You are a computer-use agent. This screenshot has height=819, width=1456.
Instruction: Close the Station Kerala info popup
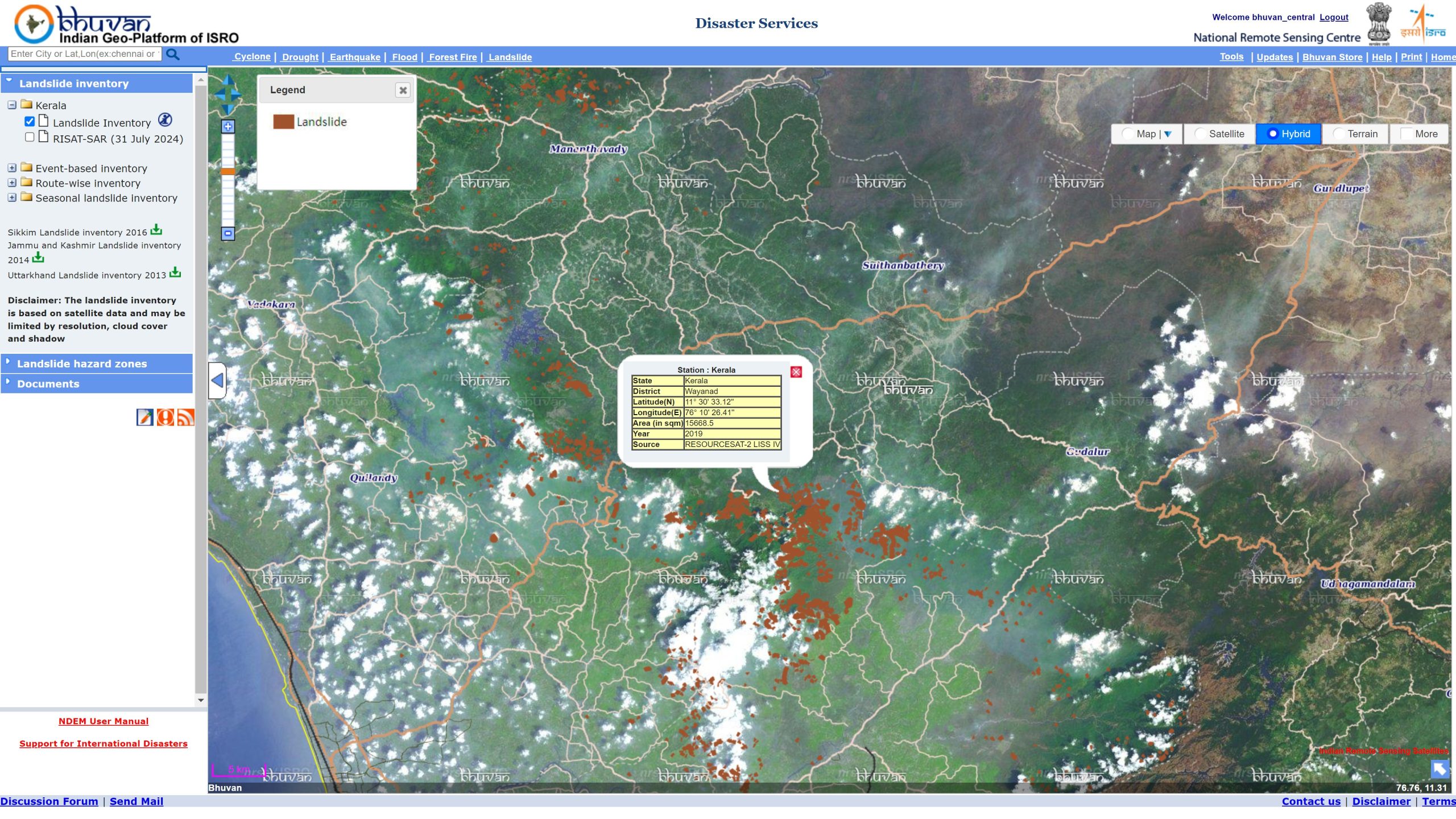796,372
